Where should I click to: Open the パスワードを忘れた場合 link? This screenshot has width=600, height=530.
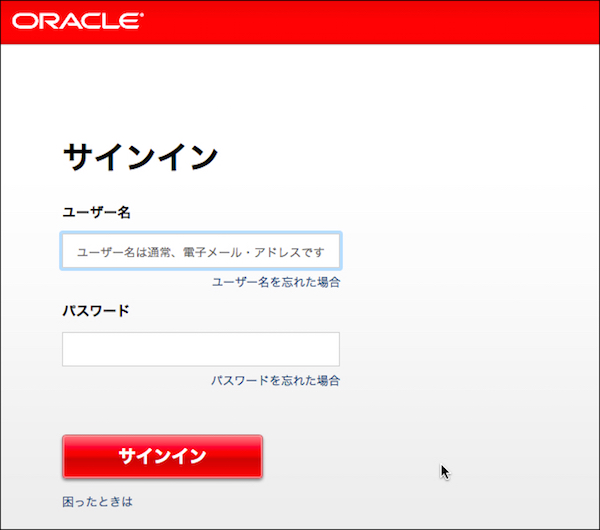[x=275, y=381]
